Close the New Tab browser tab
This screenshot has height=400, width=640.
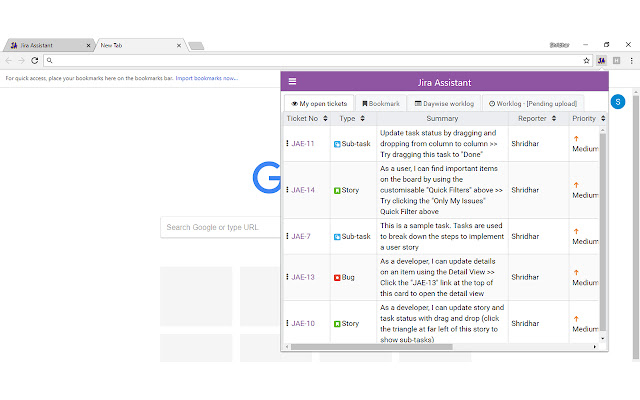point(179,46)
